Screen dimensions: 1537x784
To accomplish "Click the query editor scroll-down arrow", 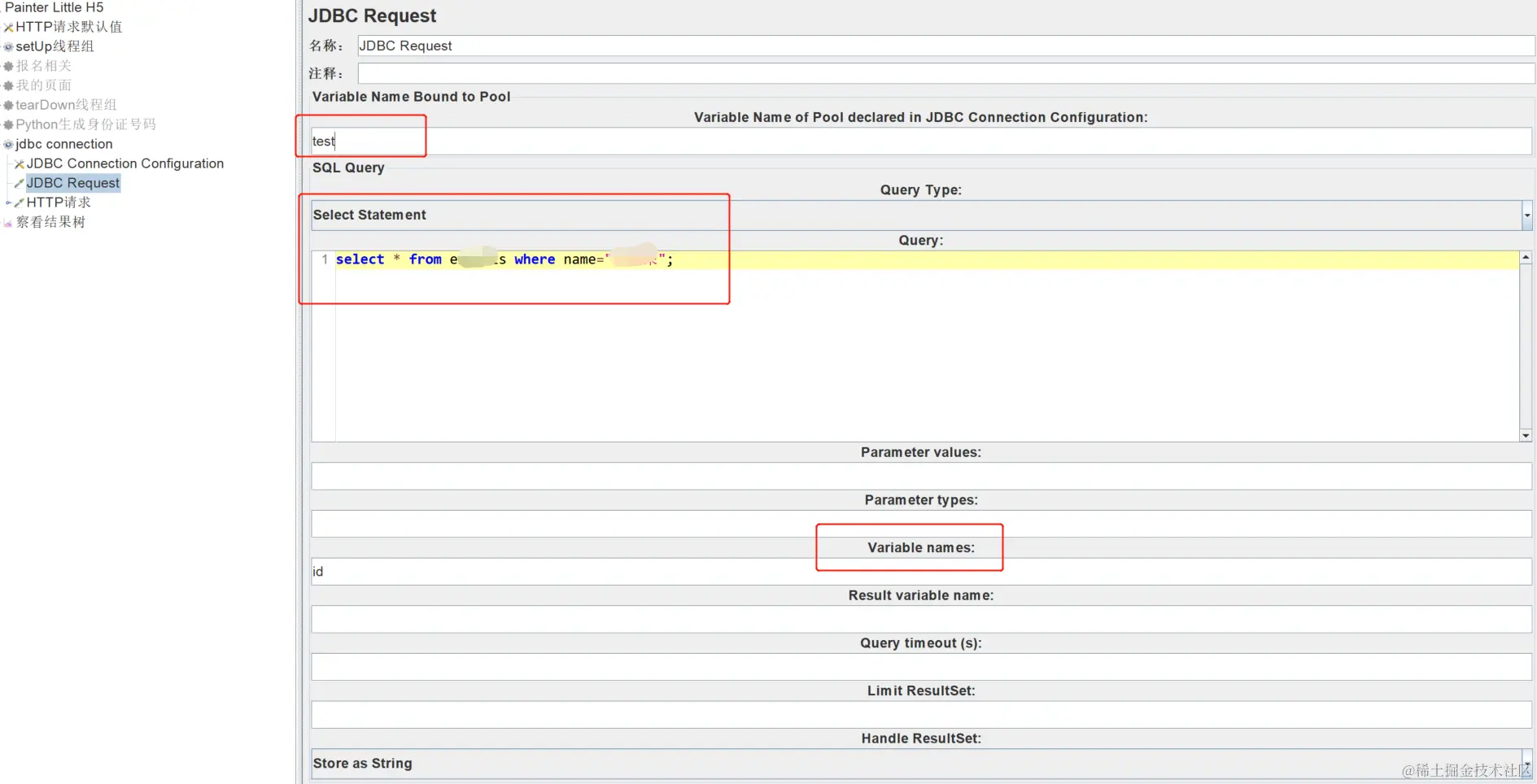I will tap(1526, 436).
